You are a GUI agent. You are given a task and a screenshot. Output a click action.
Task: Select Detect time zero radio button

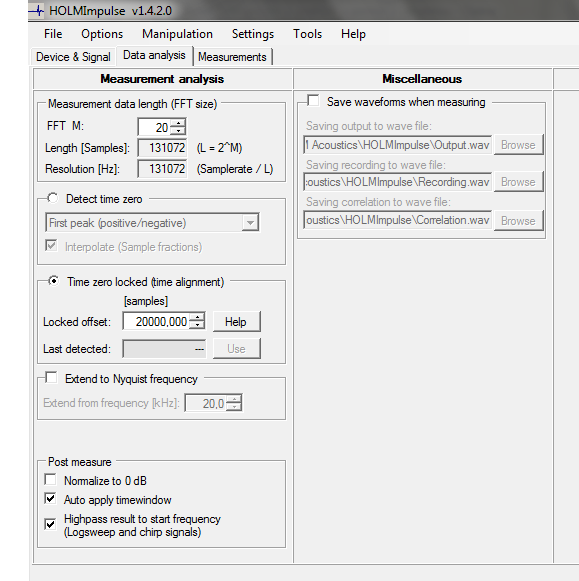[x=53, y=198]
